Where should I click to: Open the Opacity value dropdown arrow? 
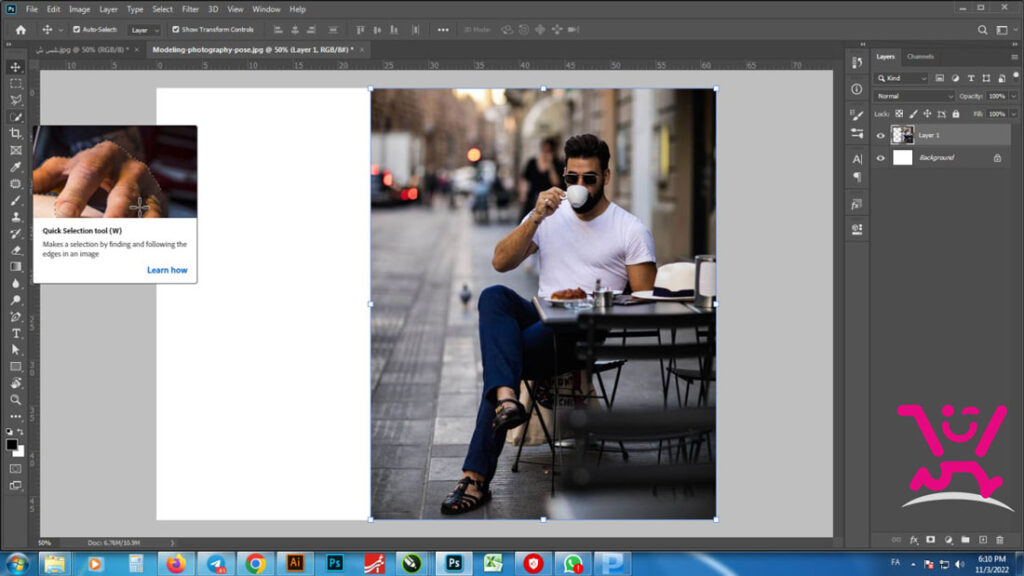point(1014,96)
